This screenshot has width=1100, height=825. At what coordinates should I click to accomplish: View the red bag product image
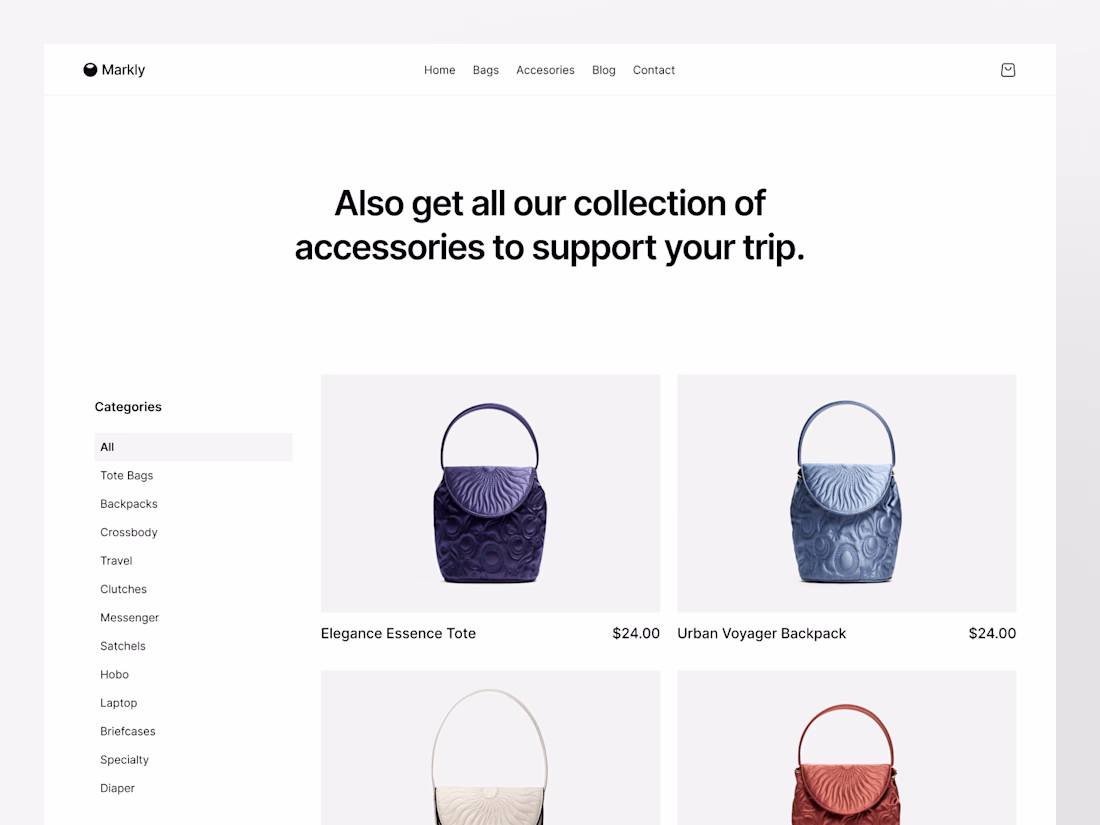tap(847, 748)
